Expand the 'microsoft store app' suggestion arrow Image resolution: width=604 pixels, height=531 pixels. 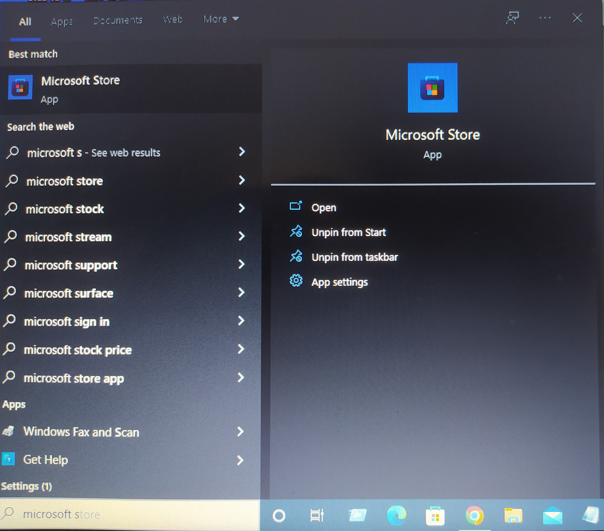coord(241,377)
